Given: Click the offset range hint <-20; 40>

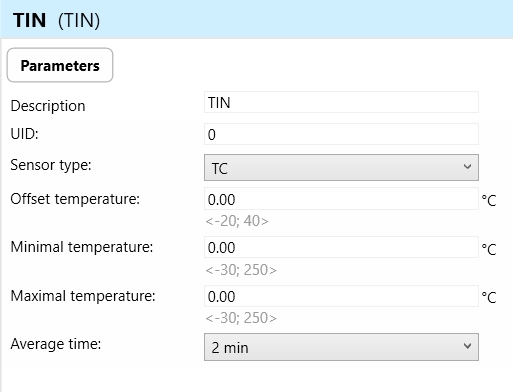Looking at the screenshot, I should click(x=237, y=221).
